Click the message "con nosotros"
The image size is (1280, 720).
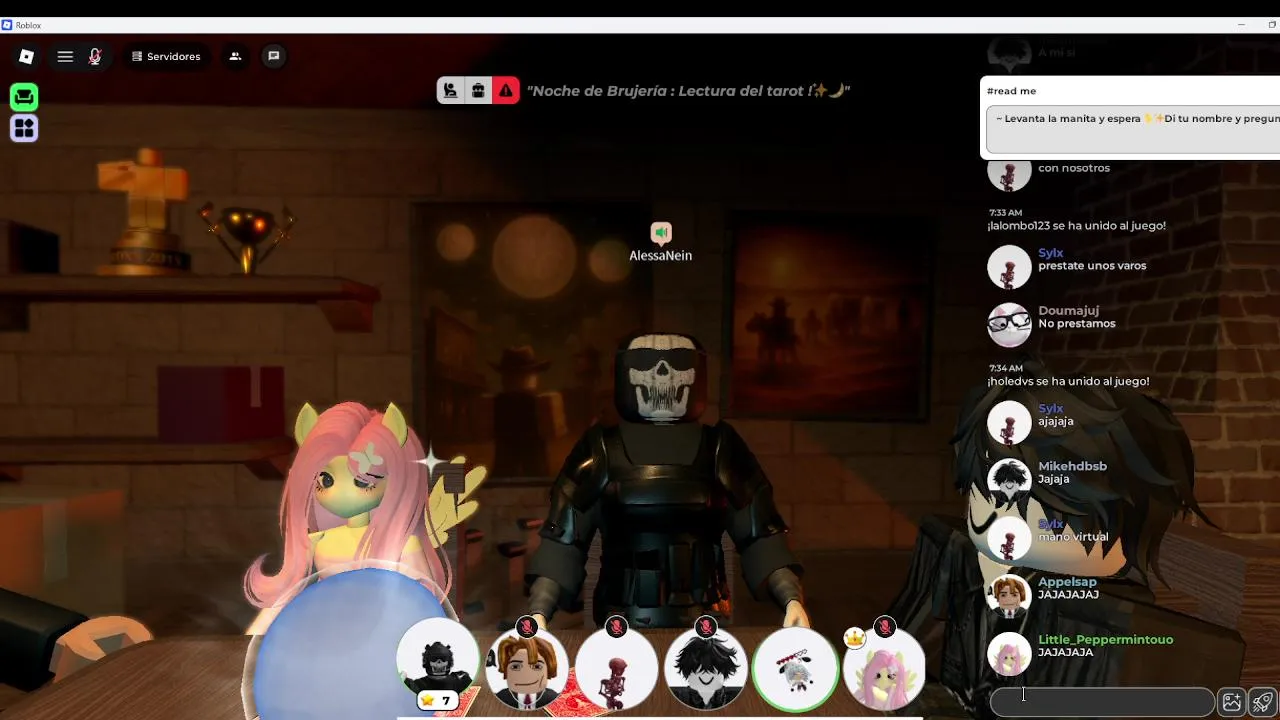1074,168
